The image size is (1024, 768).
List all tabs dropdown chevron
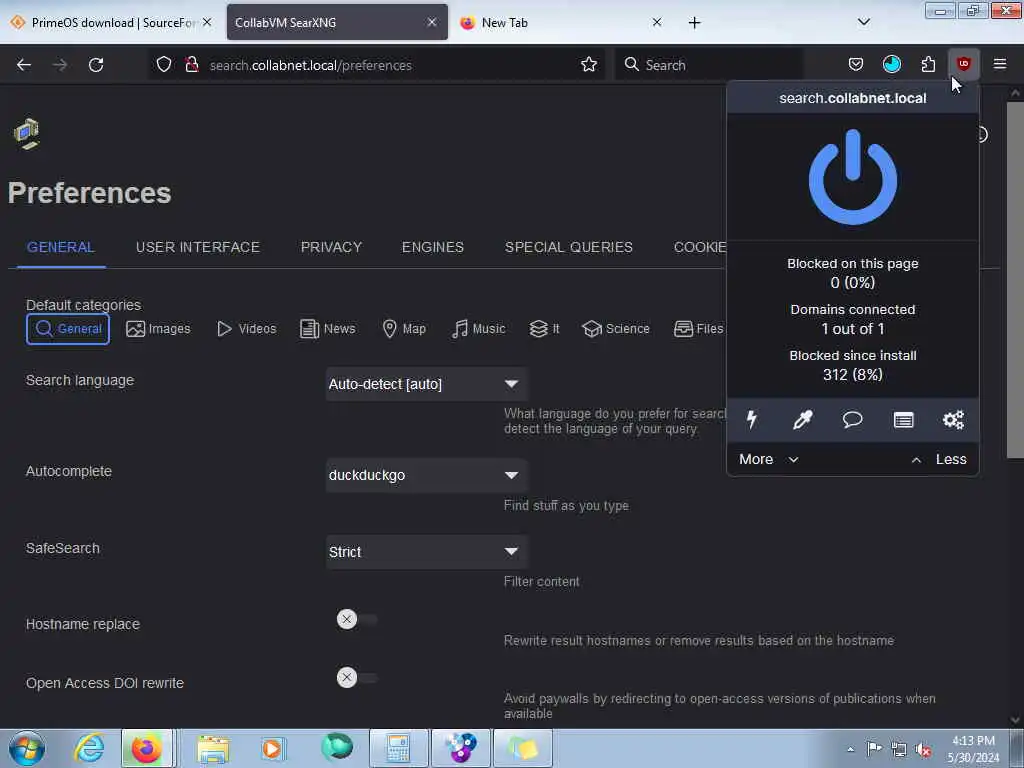863,22
